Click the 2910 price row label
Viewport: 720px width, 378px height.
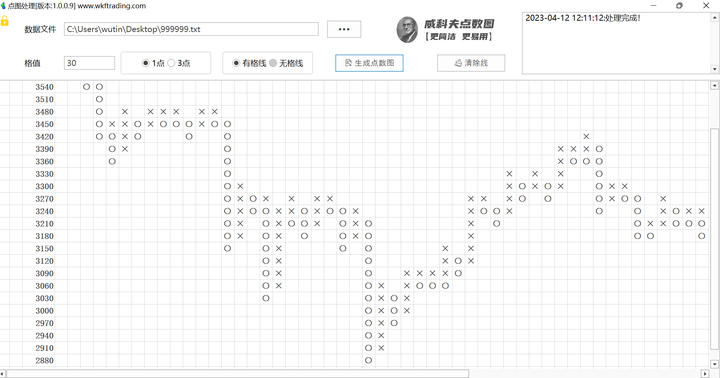pyautogui.click(x=45, y=348)
